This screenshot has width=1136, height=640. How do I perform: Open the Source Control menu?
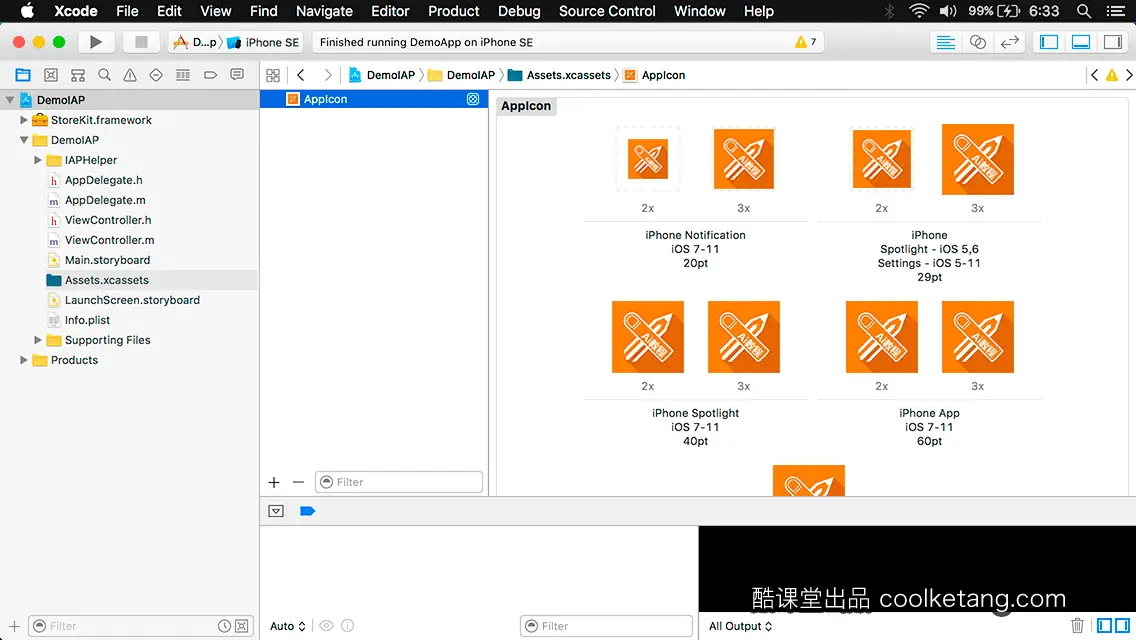pyautogui.click(x=607, y=11)
